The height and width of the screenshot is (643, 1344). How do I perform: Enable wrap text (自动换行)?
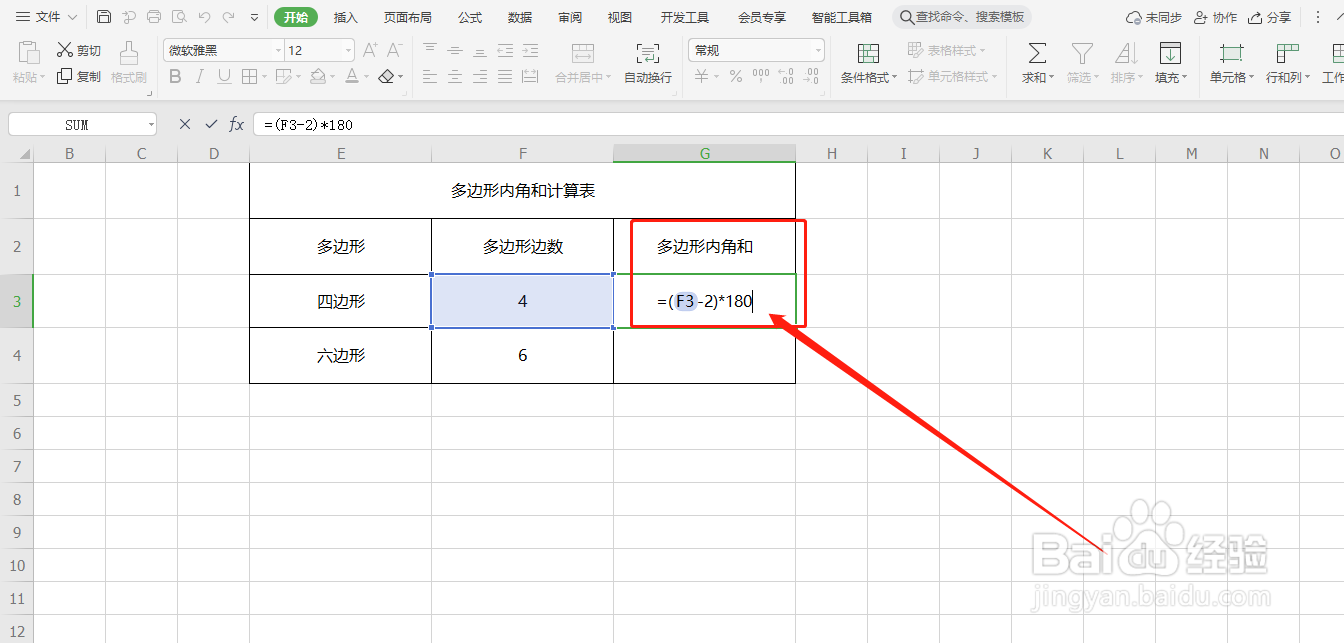(x=647, y=60)
